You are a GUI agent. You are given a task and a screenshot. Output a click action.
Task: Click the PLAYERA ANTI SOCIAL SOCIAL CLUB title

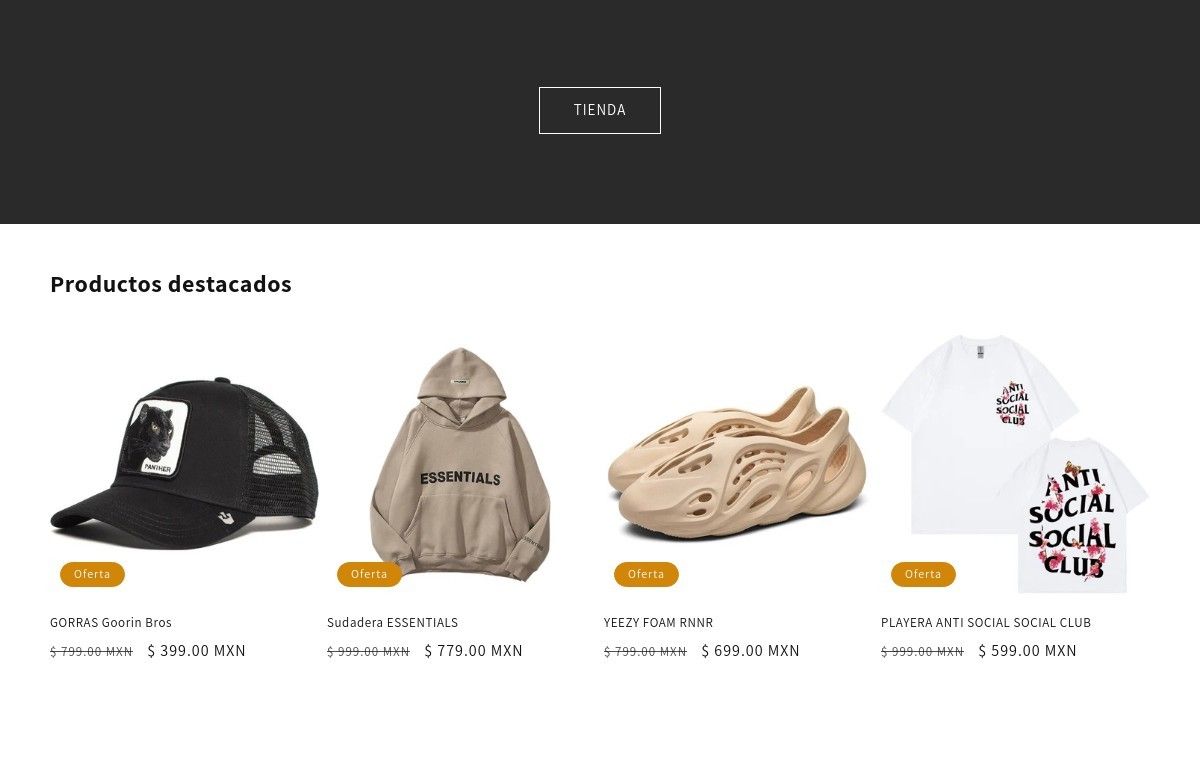coord(986,623)
